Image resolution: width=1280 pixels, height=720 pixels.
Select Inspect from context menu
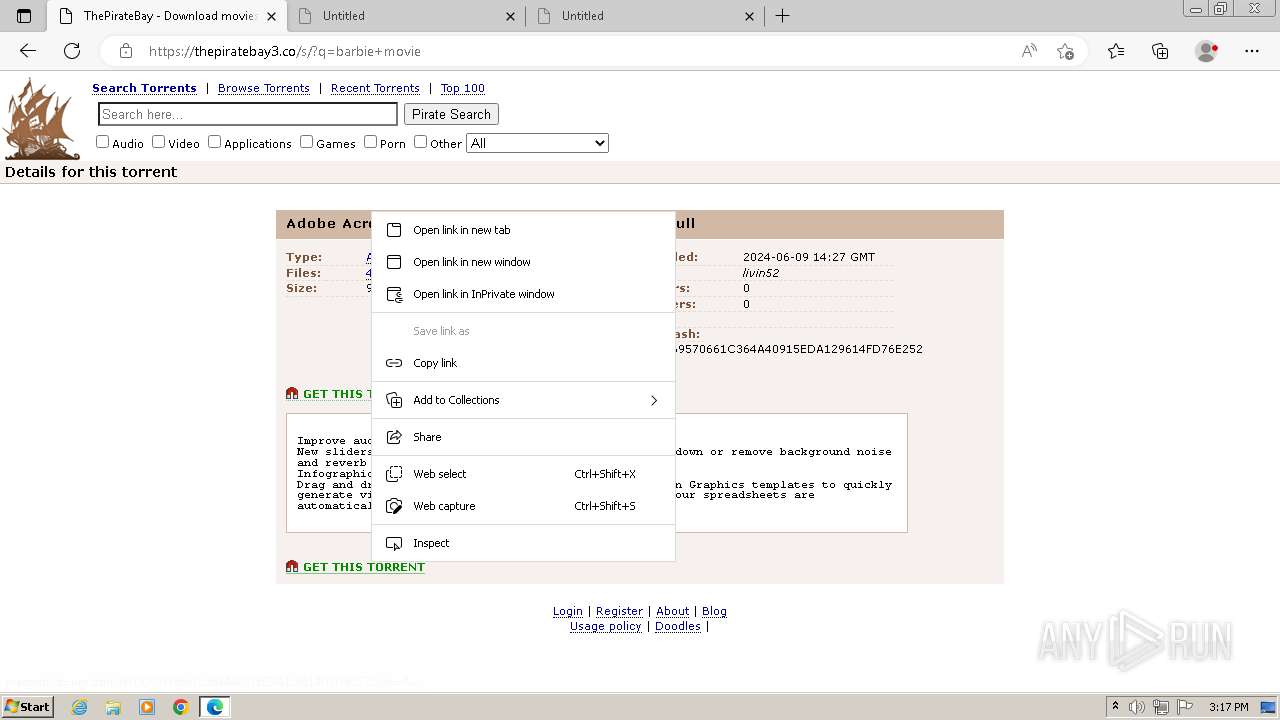[523, 543]
